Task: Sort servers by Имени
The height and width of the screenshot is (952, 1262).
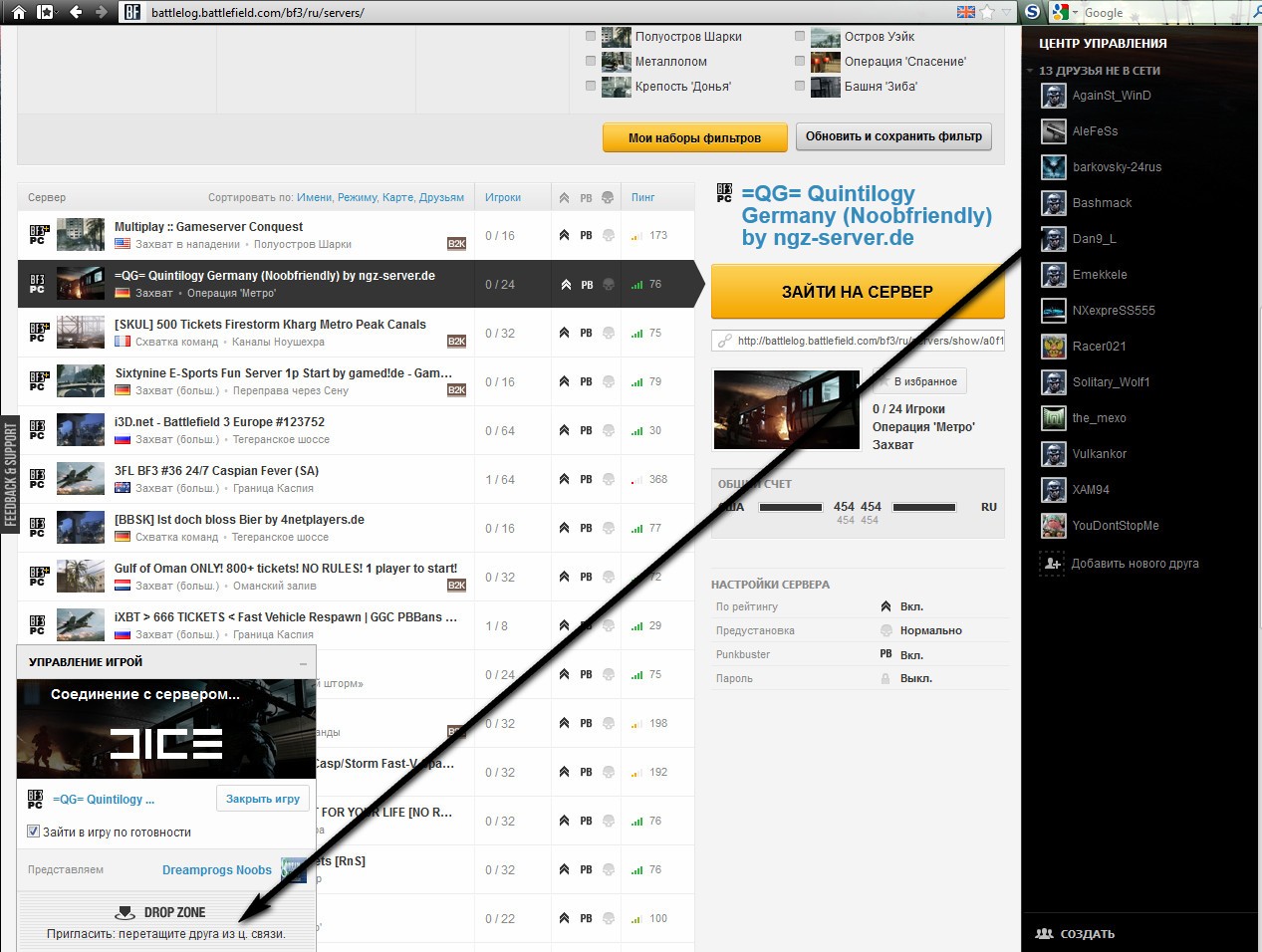Action: [x=315, y=197]
